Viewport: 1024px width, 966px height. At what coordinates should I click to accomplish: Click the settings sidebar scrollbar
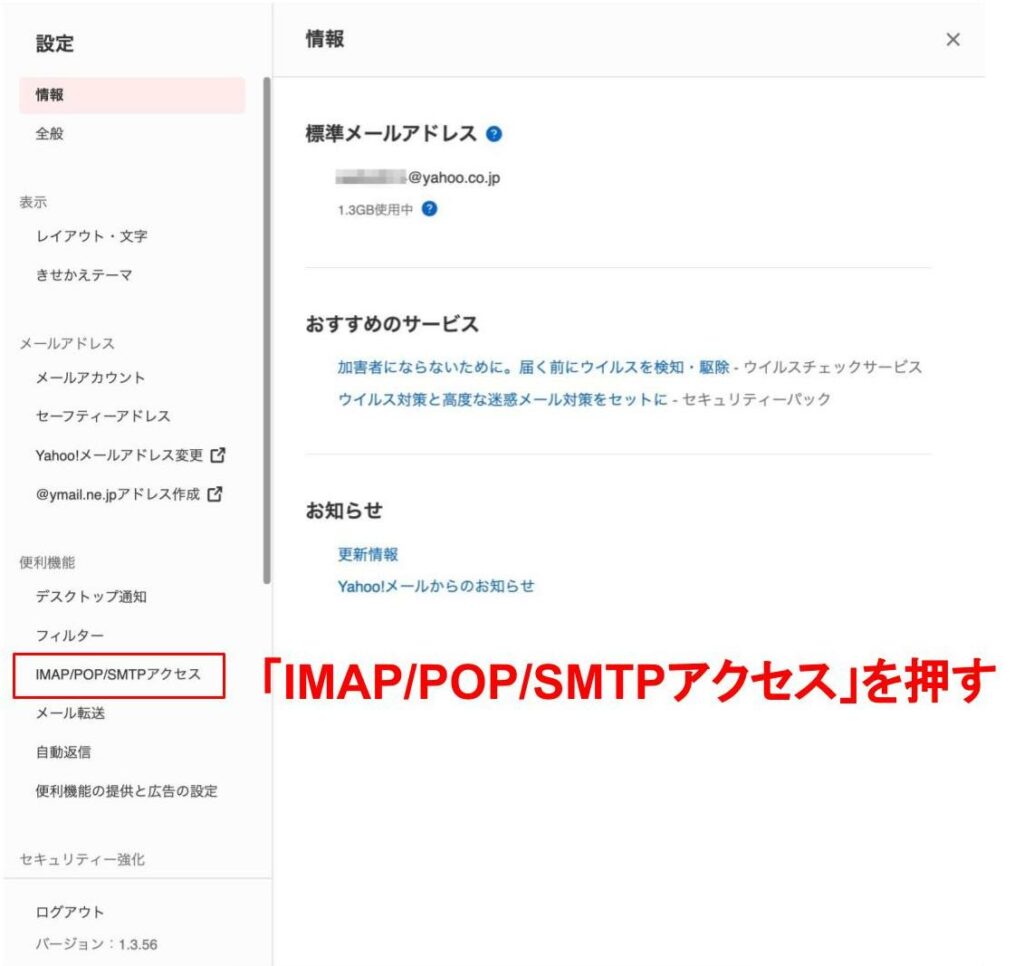pyautogui.click(x=266, y=330)
